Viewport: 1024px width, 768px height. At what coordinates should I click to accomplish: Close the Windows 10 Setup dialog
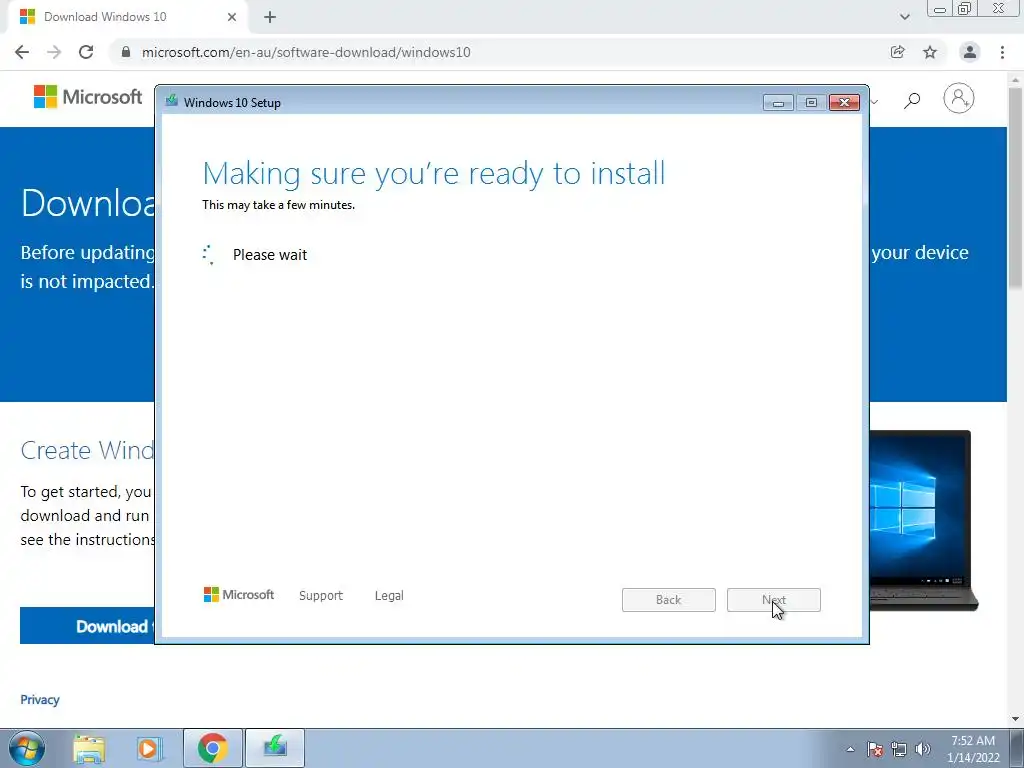(x=844, y=103)
